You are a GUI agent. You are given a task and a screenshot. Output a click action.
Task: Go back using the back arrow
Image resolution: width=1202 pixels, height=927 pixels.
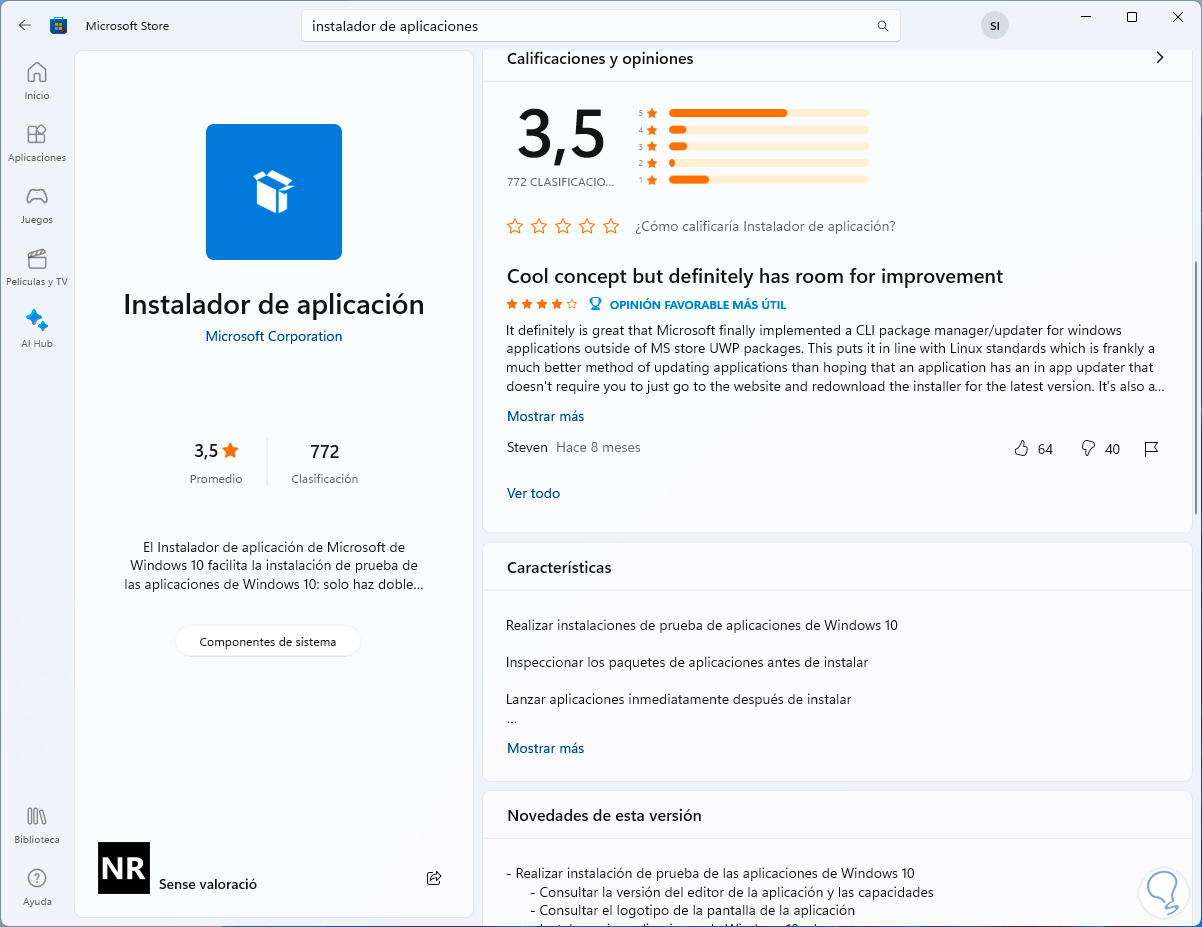pos(25,26)
